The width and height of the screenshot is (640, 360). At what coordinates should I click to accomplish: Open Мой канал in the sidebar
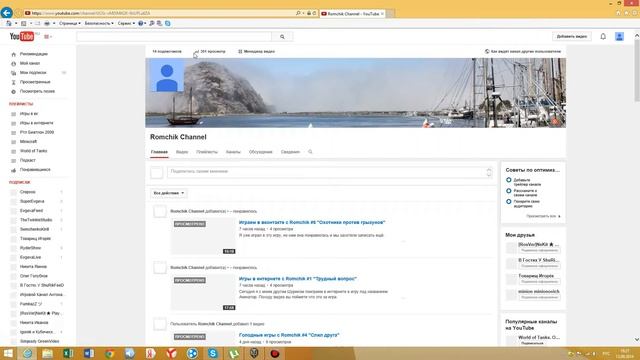30,63
